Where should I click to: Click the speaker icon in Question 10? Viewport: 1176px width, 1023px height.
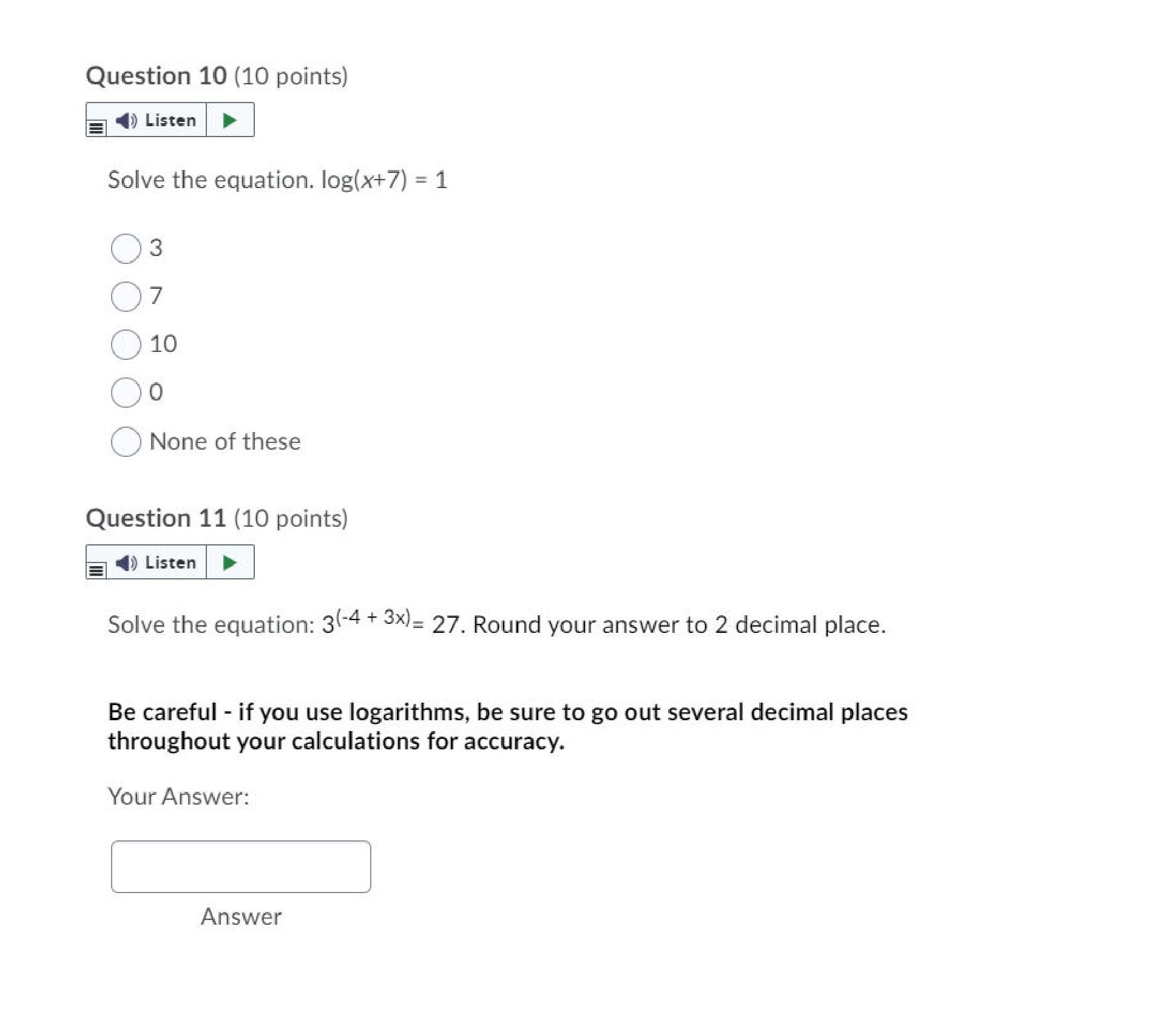click(x=126, y=120)
